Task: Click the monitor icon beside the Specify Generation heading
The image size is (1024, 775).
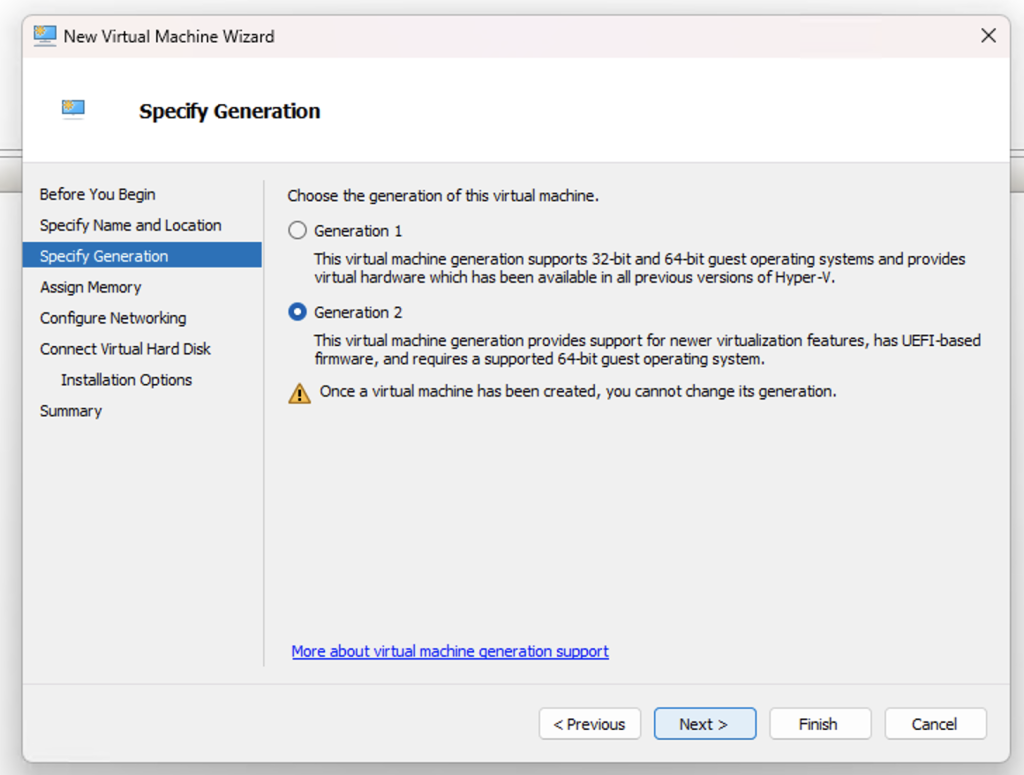Action: (73, 109)
